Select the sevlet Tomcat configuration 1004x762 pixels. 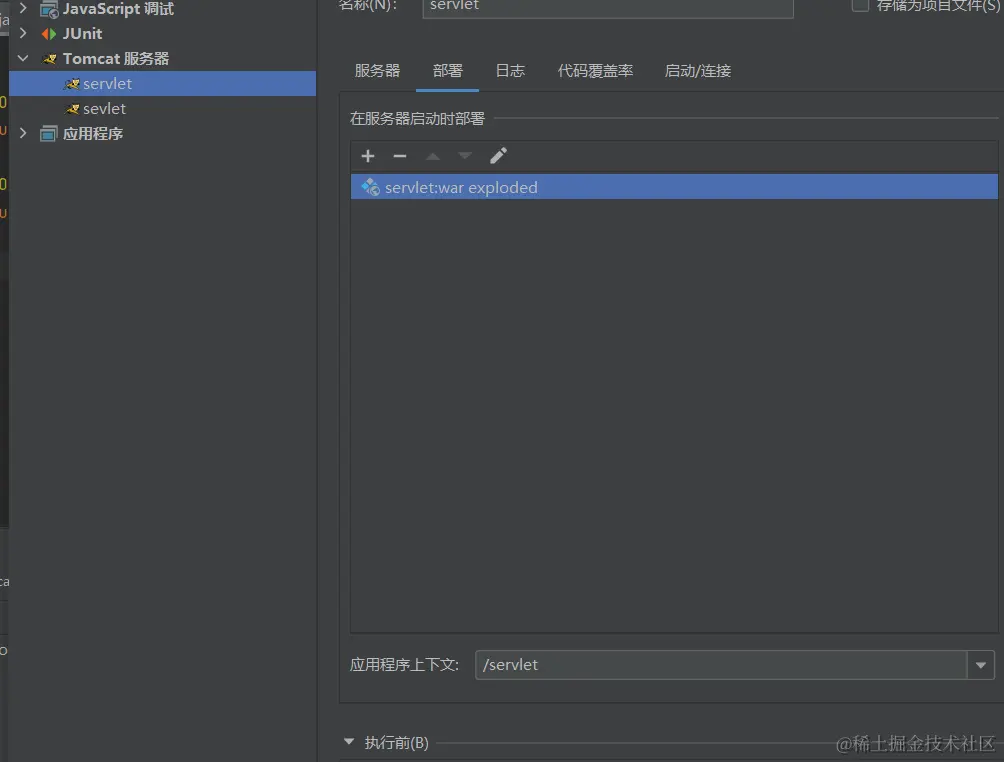click(163, 109)
